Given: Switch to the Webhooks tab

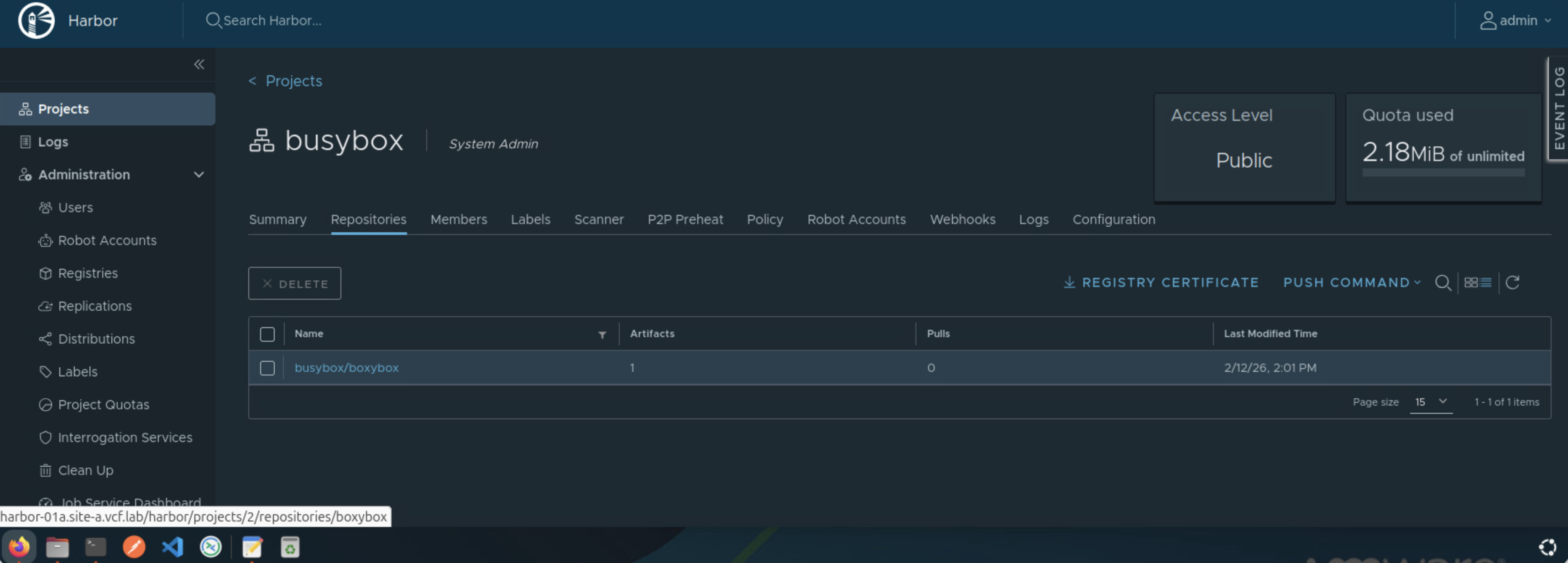Looking at the screenshot, I should tap(963, 220).
